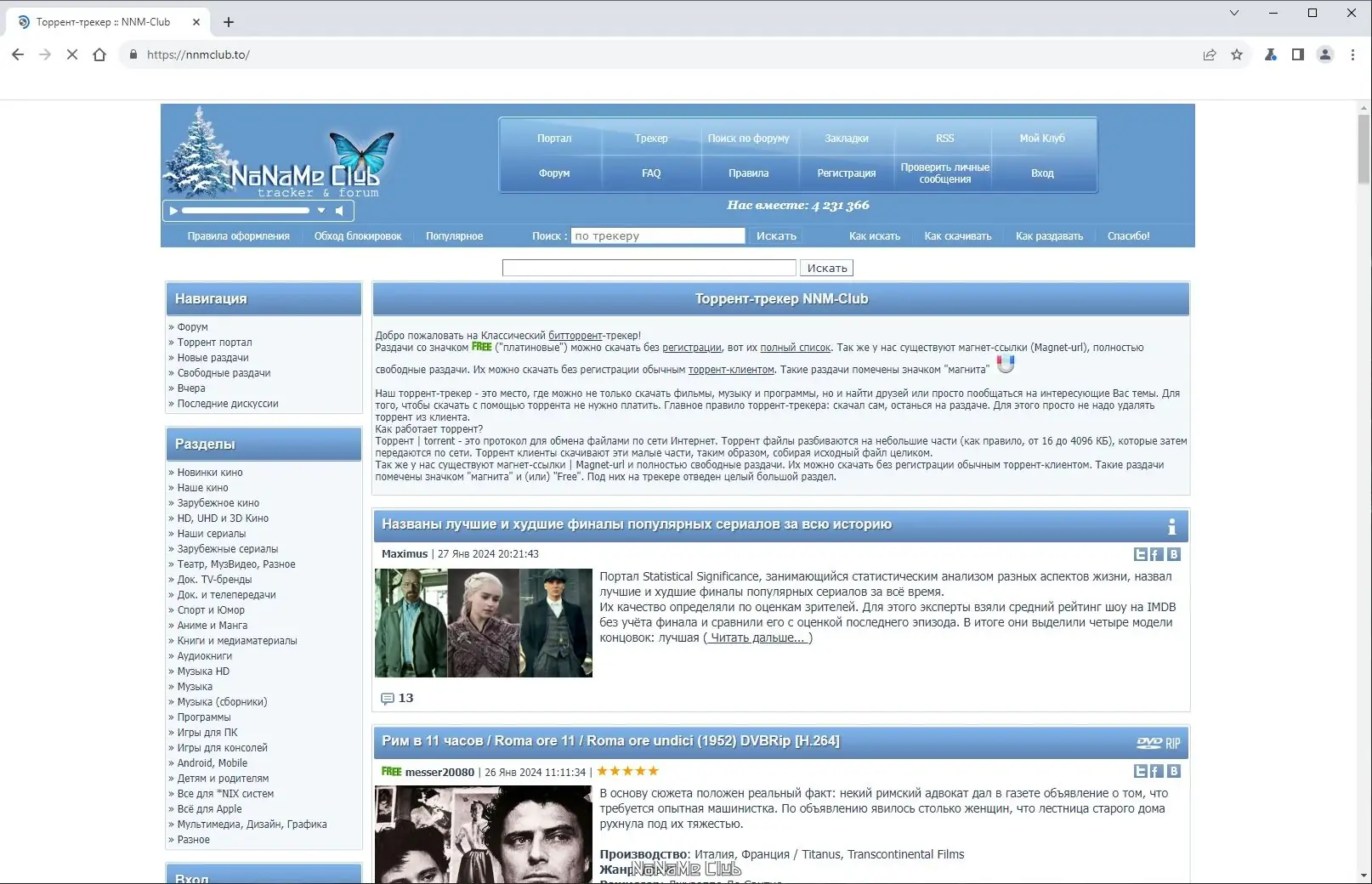Play the radio in the header player

coord(173,210)
